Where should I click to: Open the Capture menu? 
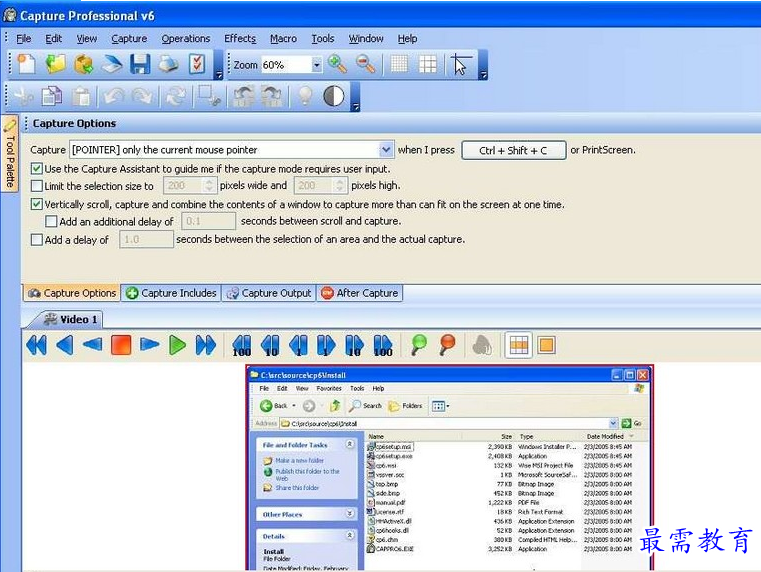(129, 39)
